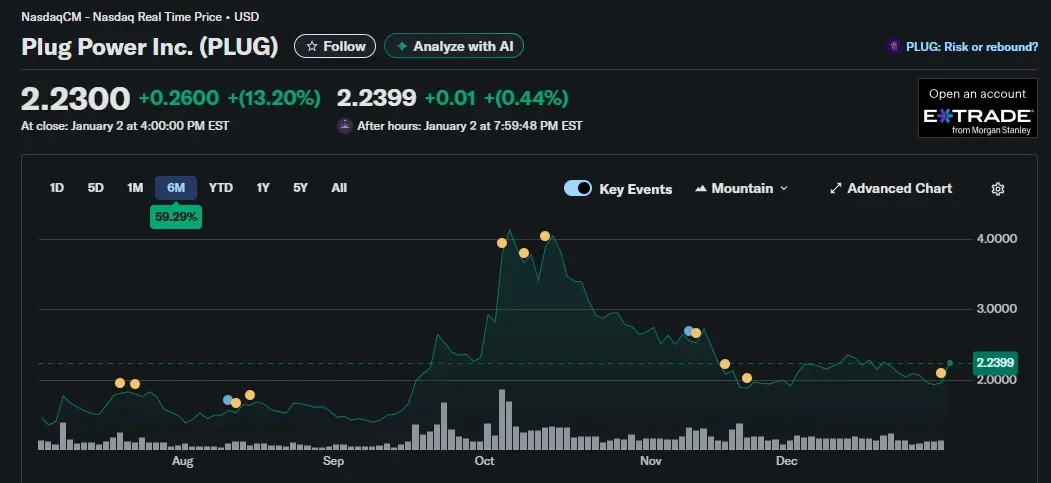The width and height of the screenshot is (1051, 483).
Task: Click the Plug Power Inc. (PLUG) title
Action: [x=149, y=47]
